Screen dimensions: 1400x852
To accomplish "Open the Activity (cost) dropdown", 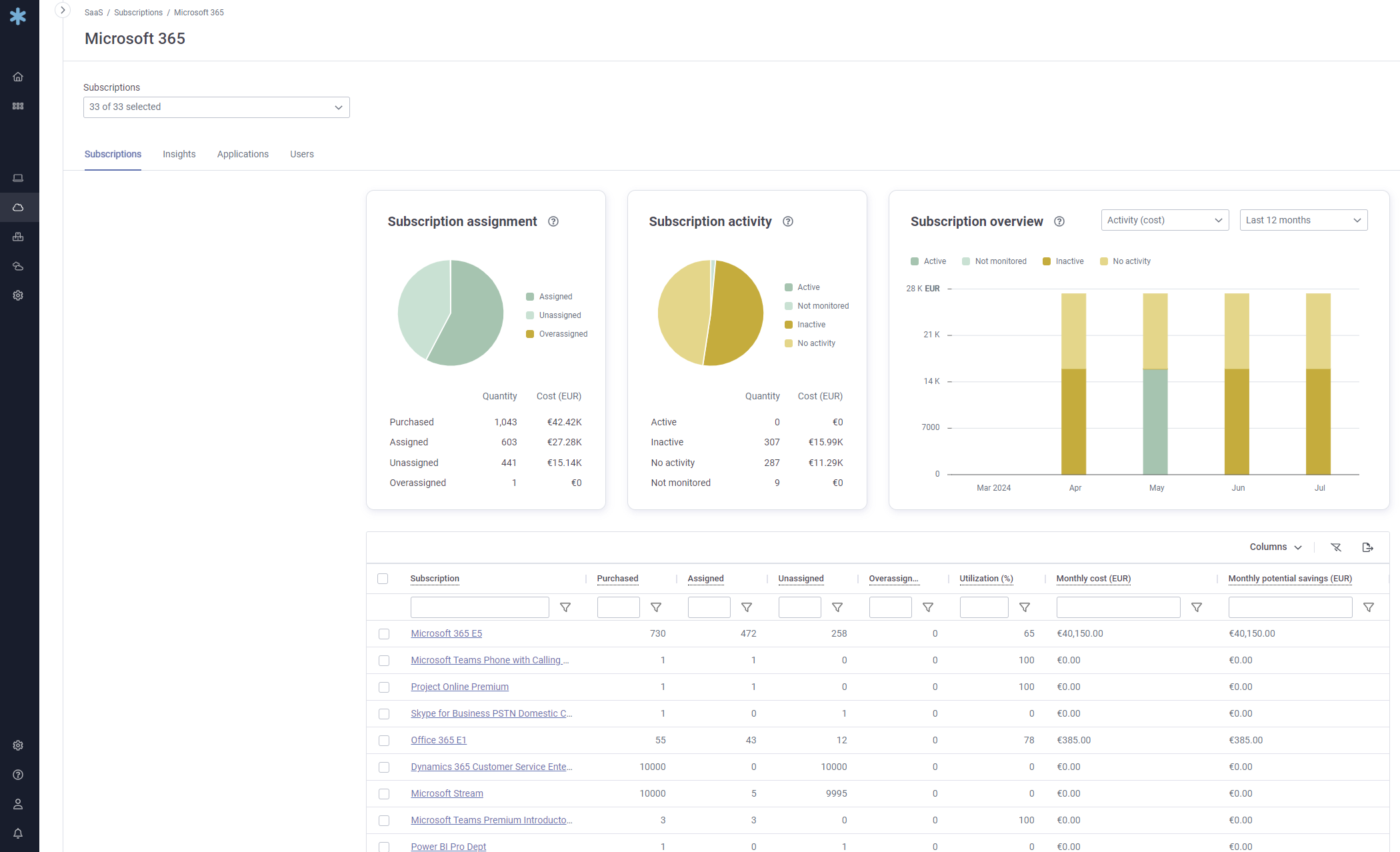I will (1165, 220).
